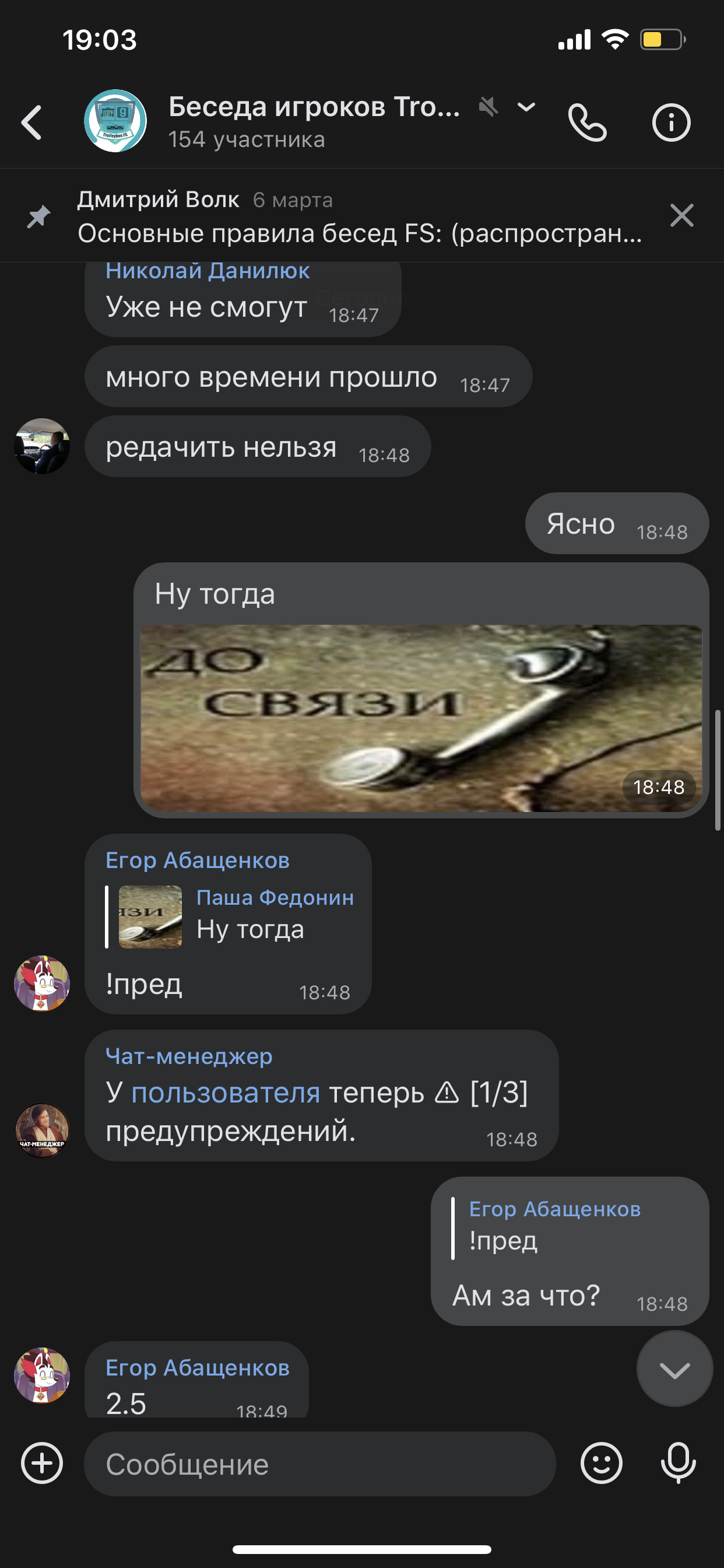Open the conversation info icon
Viewport: 724px width, 1568px height.
click(671, 123)
